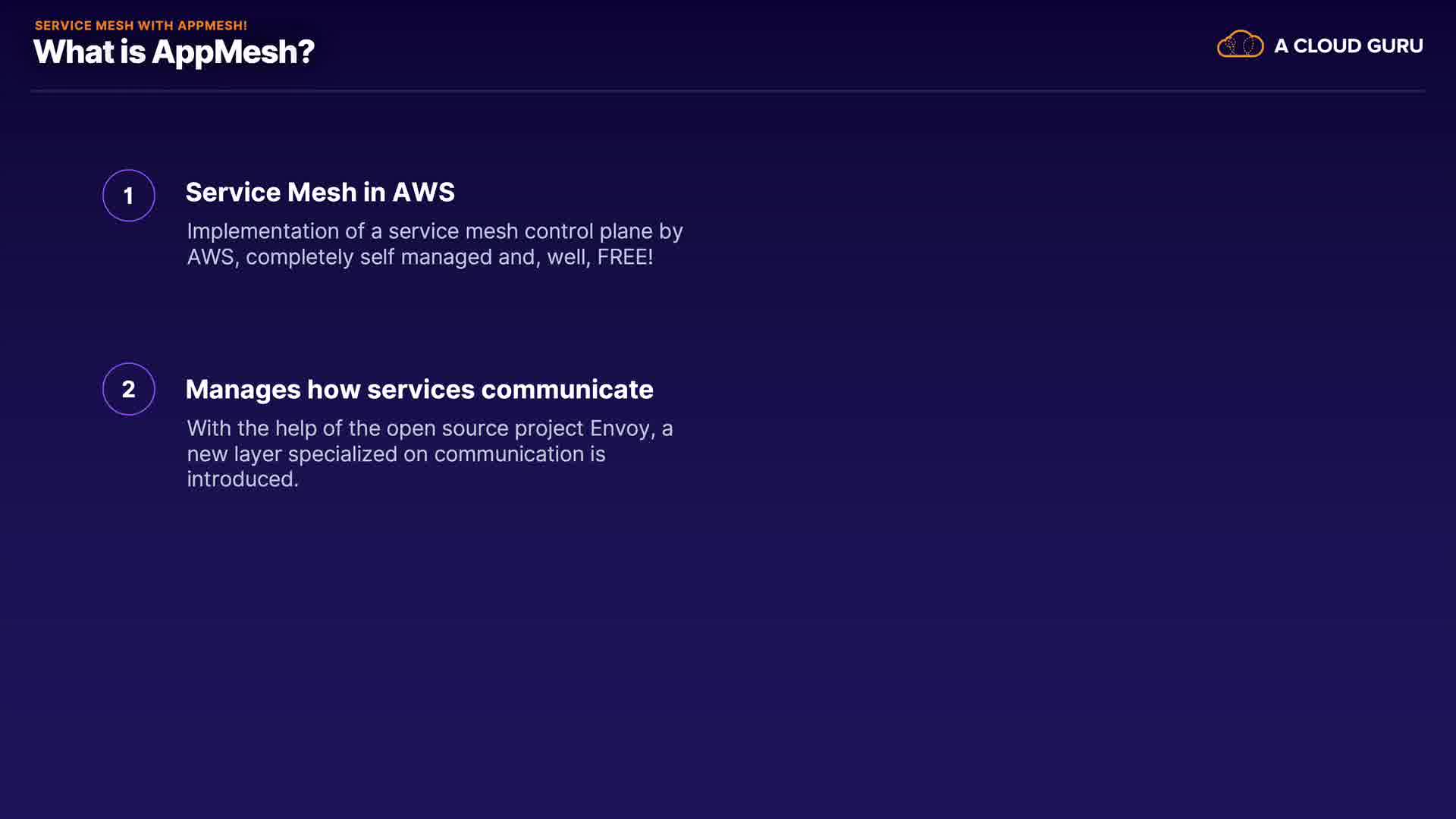The image size is (1456, 819).
Task: Click the "Service Mesh in AWS" heading
Action: click(320, 193)
